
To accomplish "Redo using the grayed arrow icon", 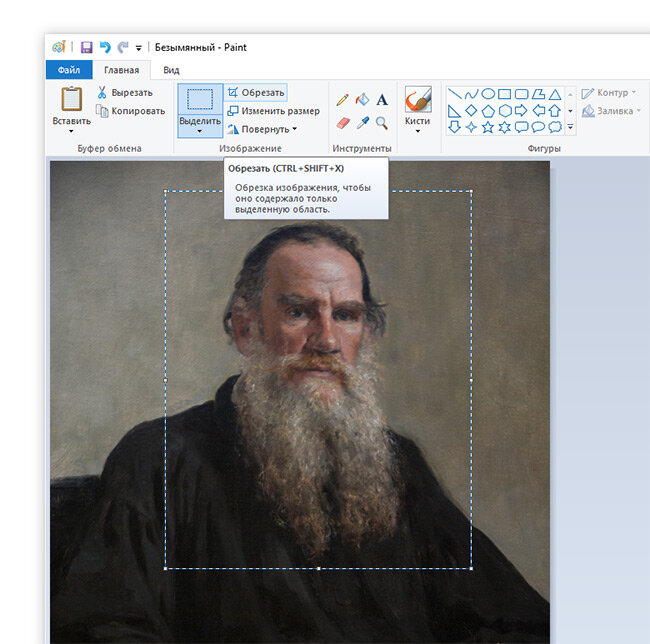I will 123,47.
